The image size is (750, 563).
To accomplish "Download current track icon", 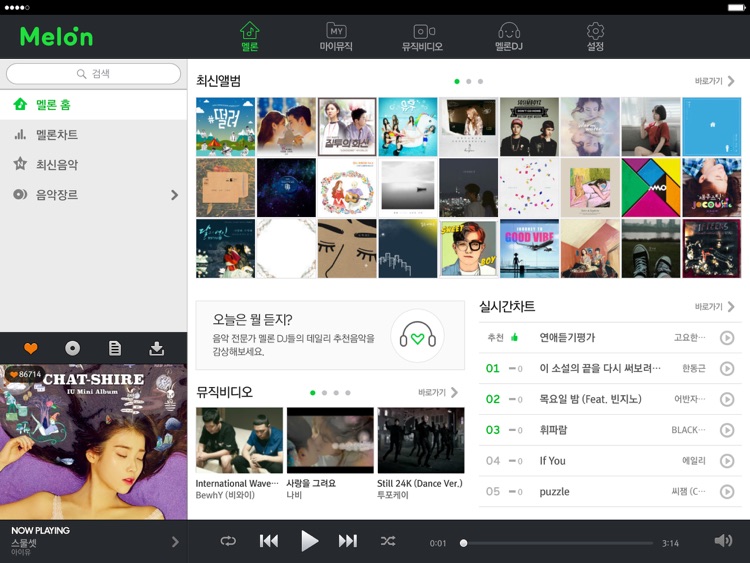I will [x=156, y=348].
